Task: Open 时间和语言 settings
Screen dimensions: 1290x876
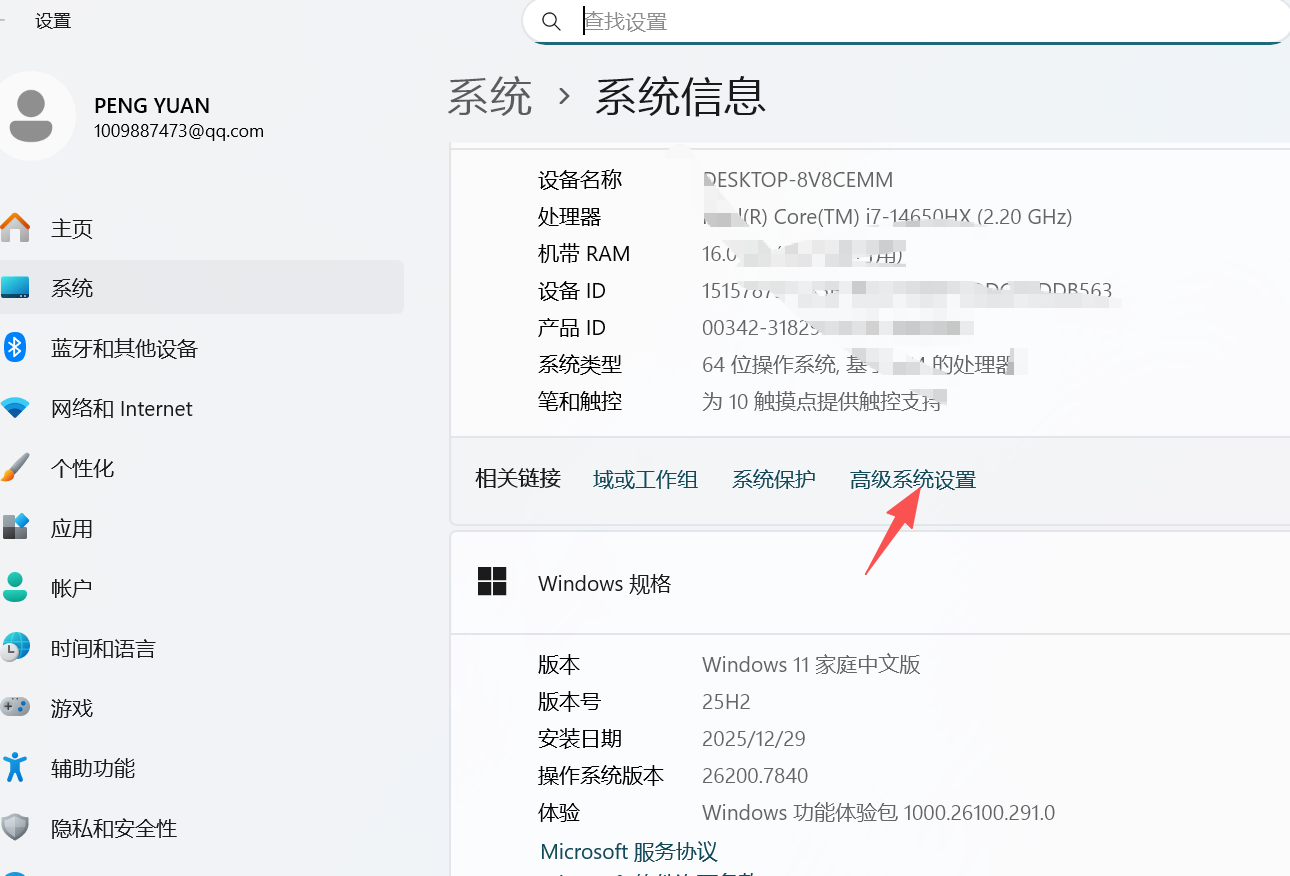Action: coord(103,648)
